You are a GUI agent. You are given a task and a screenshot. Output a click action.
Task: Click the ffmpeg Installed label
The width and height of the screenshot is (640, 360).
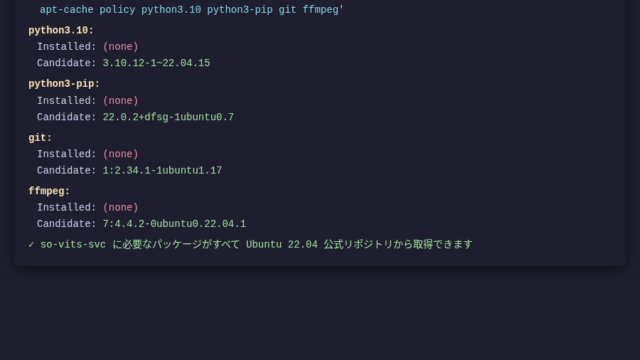coord(67,207)
